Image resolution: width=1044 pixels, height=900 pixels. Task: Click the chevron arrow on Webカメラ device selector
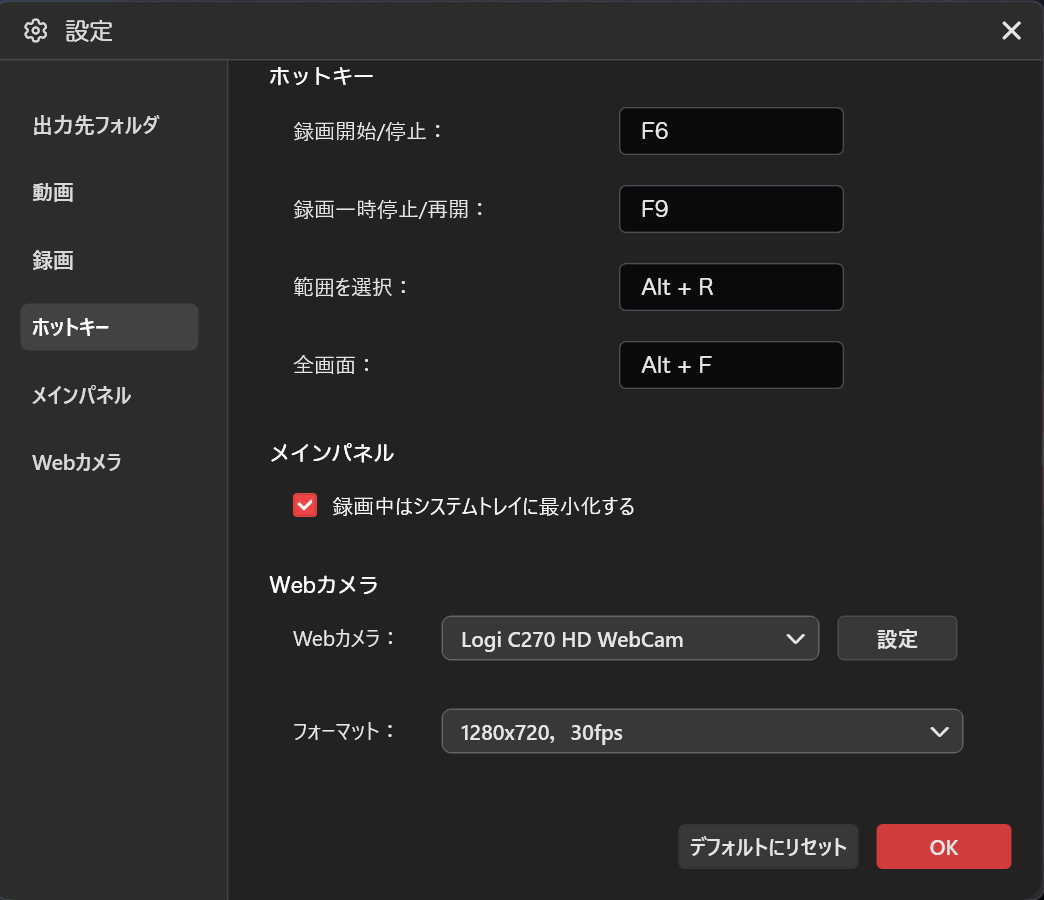(796, 639)
